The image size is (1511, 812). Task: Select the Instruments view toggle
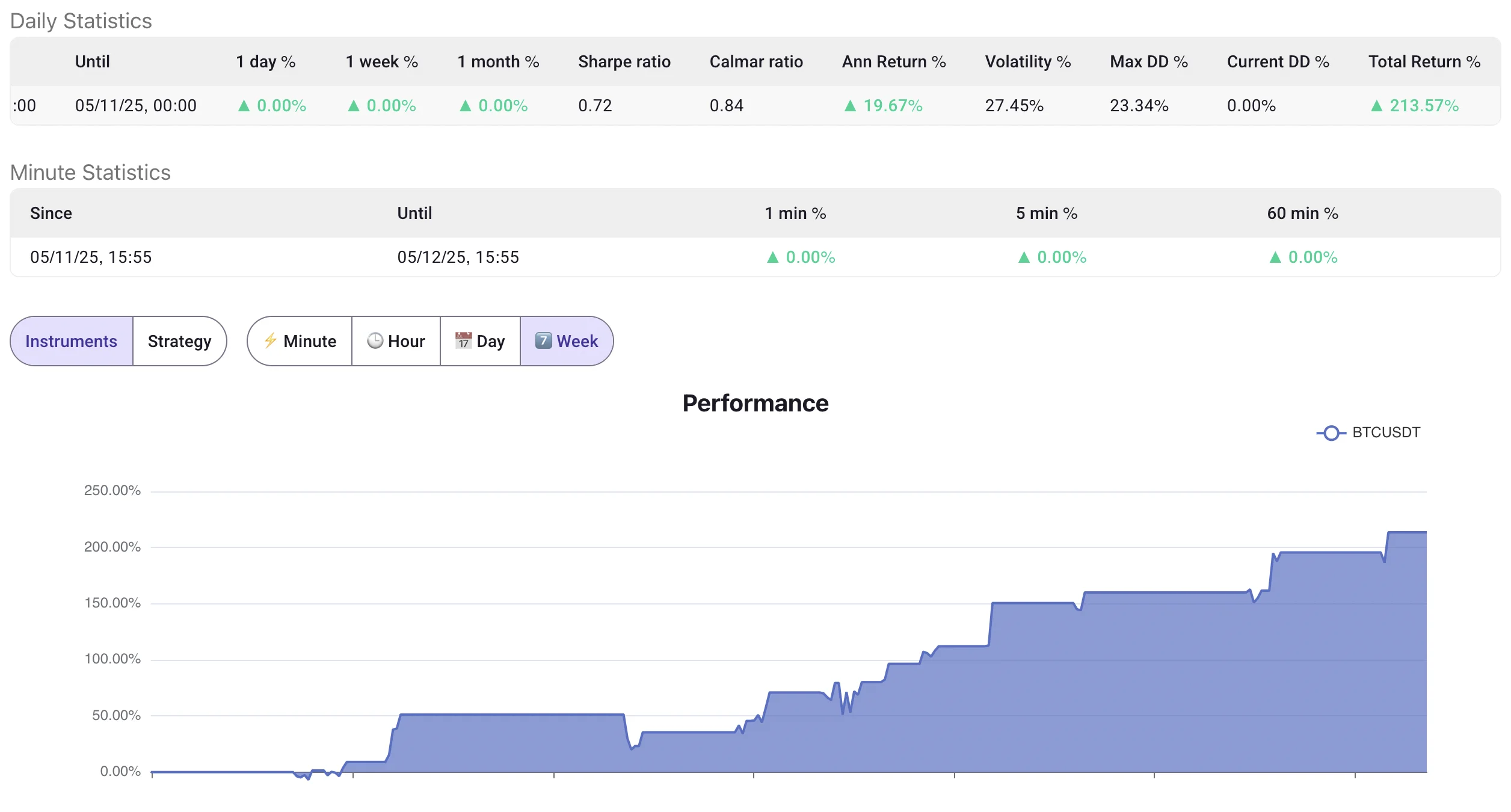(72, 341)
